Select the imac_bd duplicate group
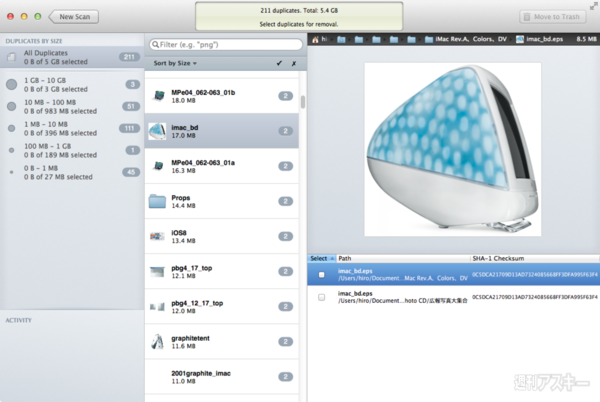600x402 pixels. click(x=222, y=131)
